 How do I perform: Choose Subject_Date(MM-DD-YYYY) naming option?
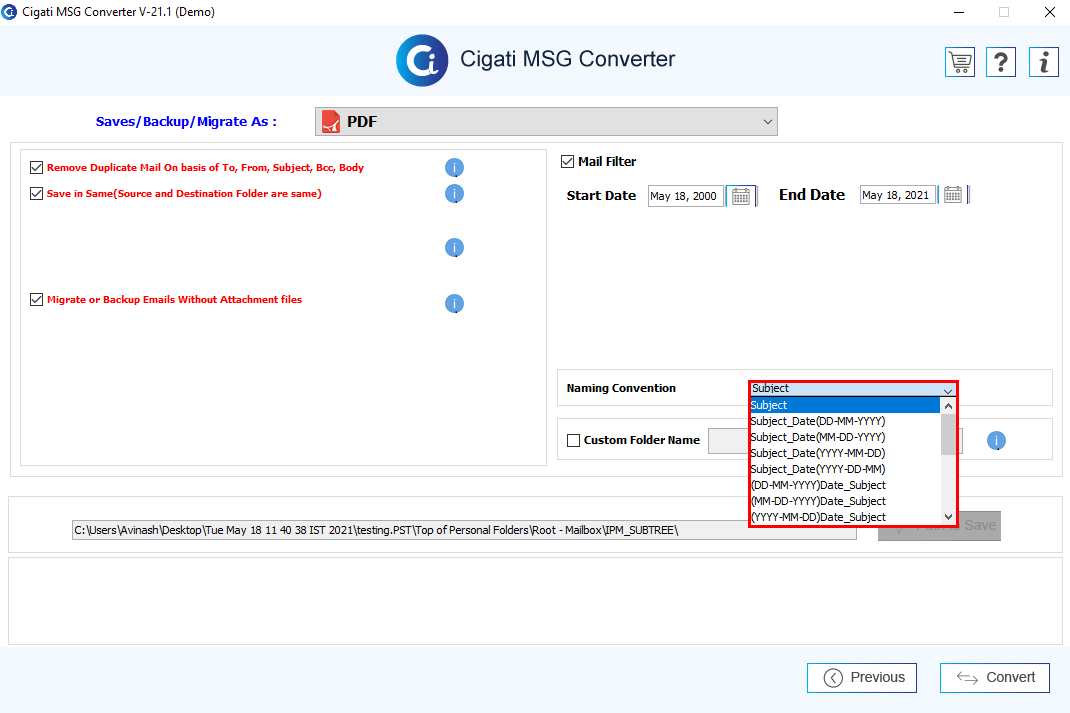click(x=845, y=437)
